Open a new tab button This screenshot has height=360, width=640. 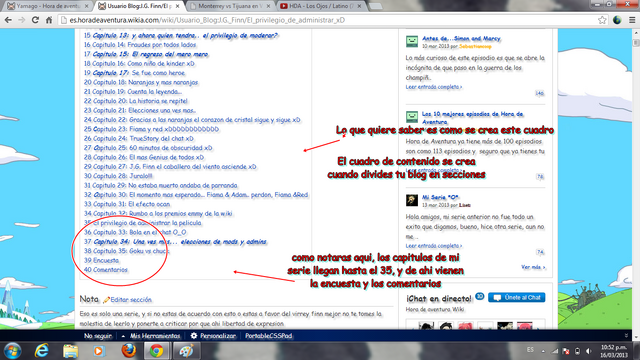(375, 6)
